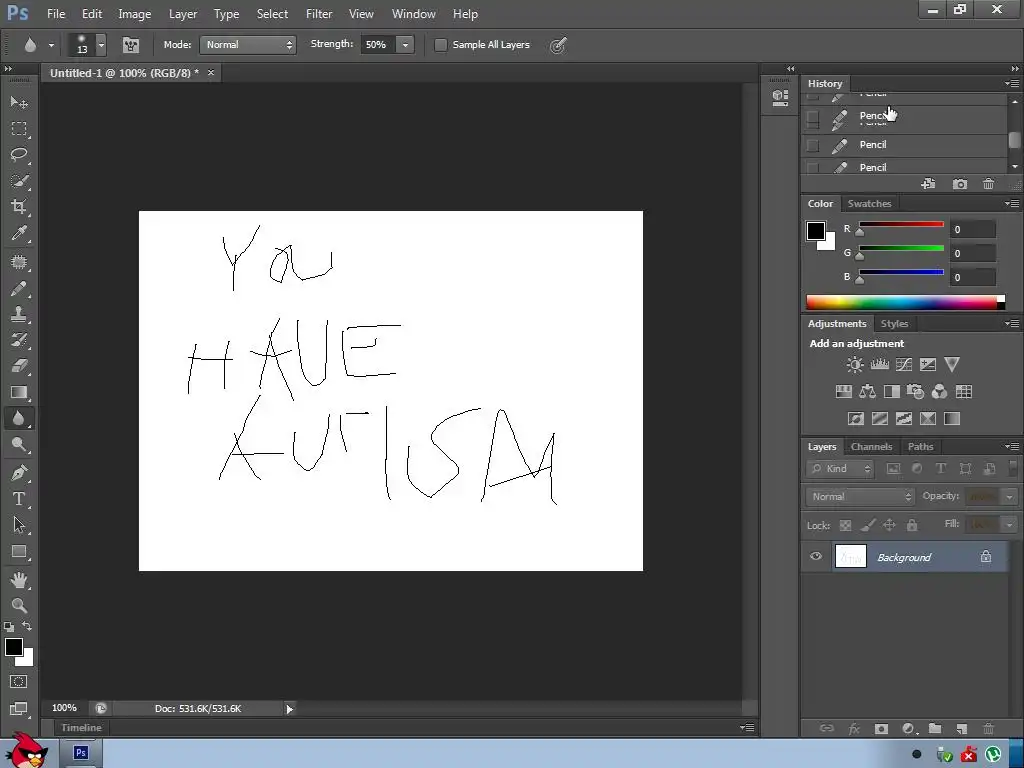Select the History Brush tool
The image size is (1024, 768).
point(18,340)
